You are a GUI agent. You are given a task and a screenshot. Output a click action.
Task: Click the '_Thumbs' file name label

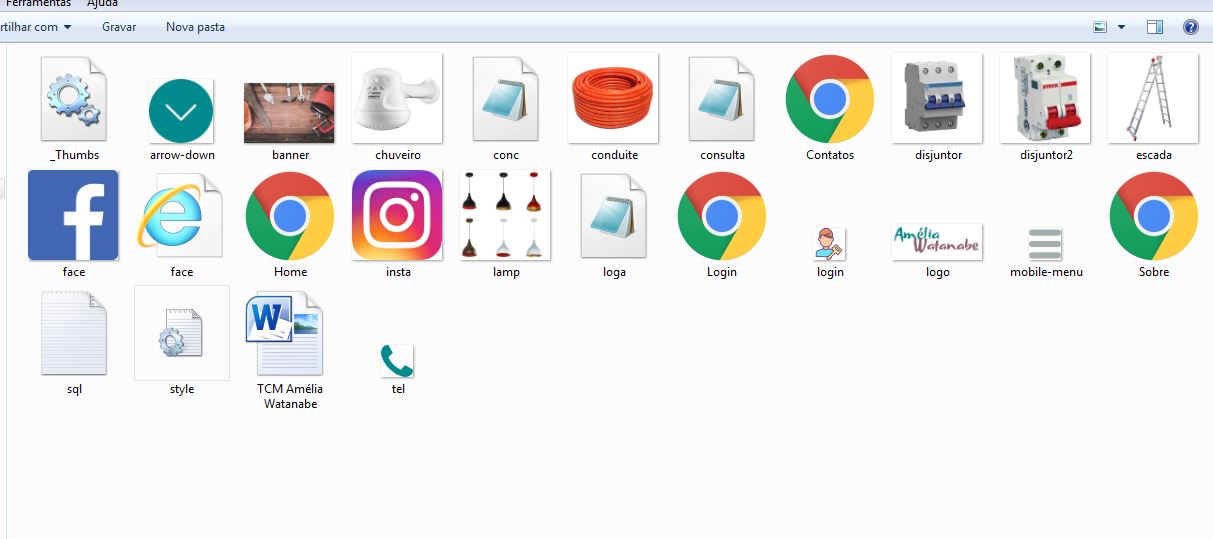point(74,155)
